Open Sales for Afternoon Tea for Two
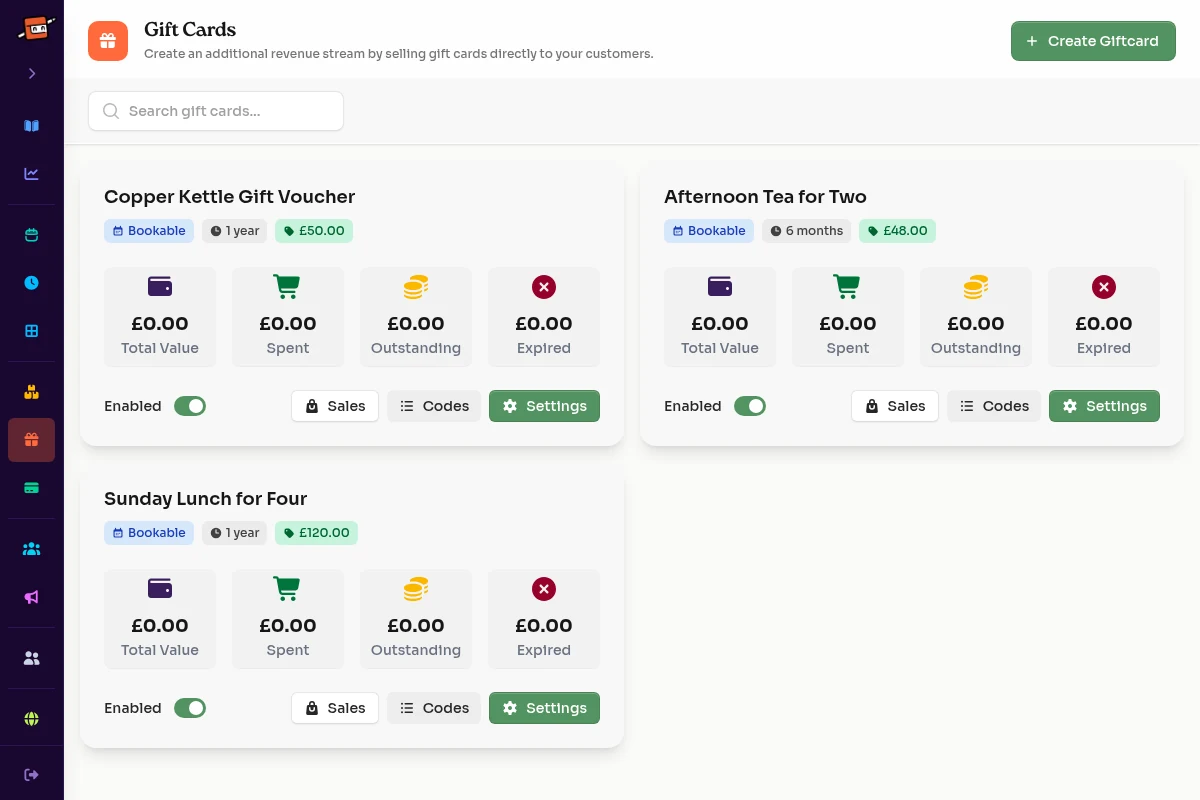1200x800 pixels. pos(895,406)
